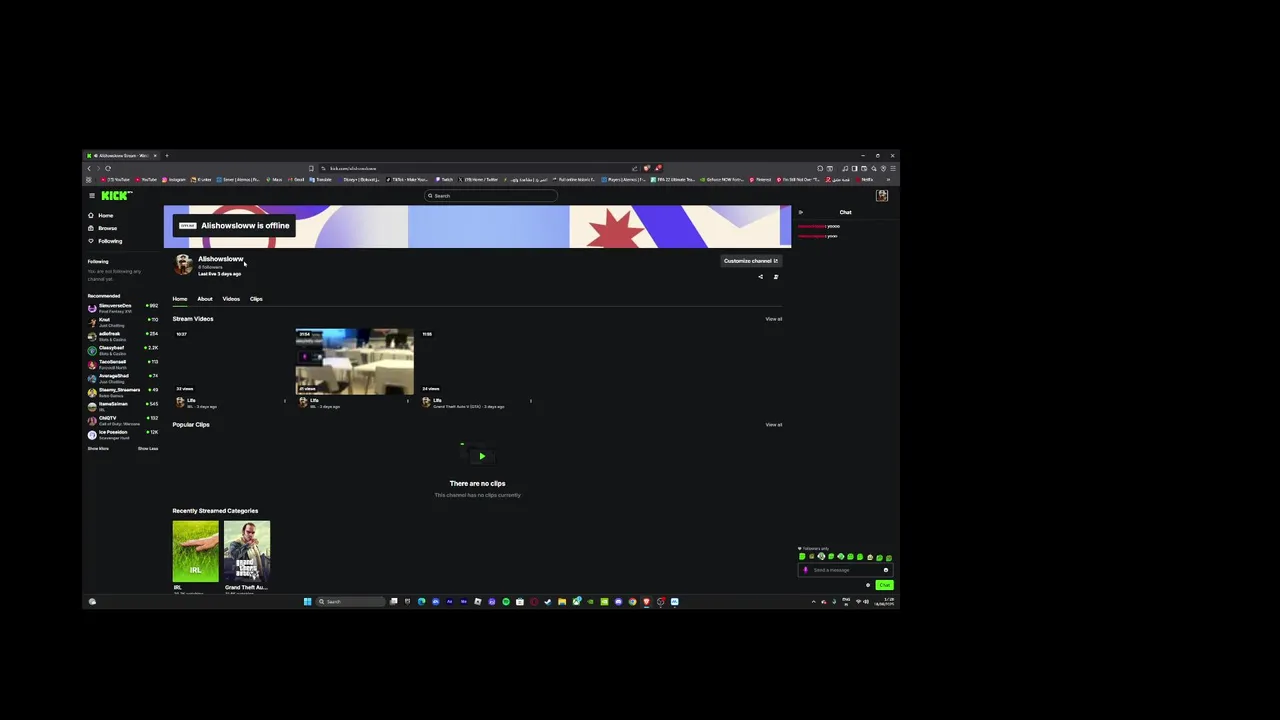This screenshot has height=720, width=1280.
Task: Open the IRL category card
Action: click(x=195, y=551)
